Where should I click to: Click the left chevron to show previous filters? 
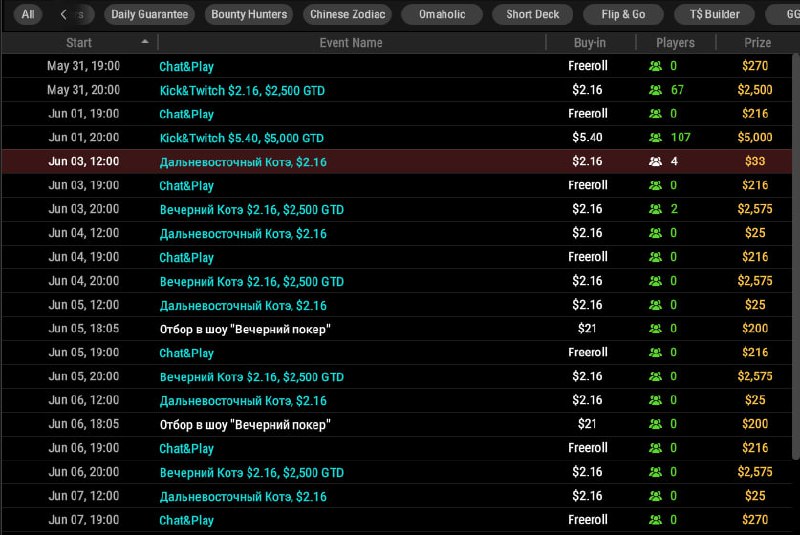(63, 14)
